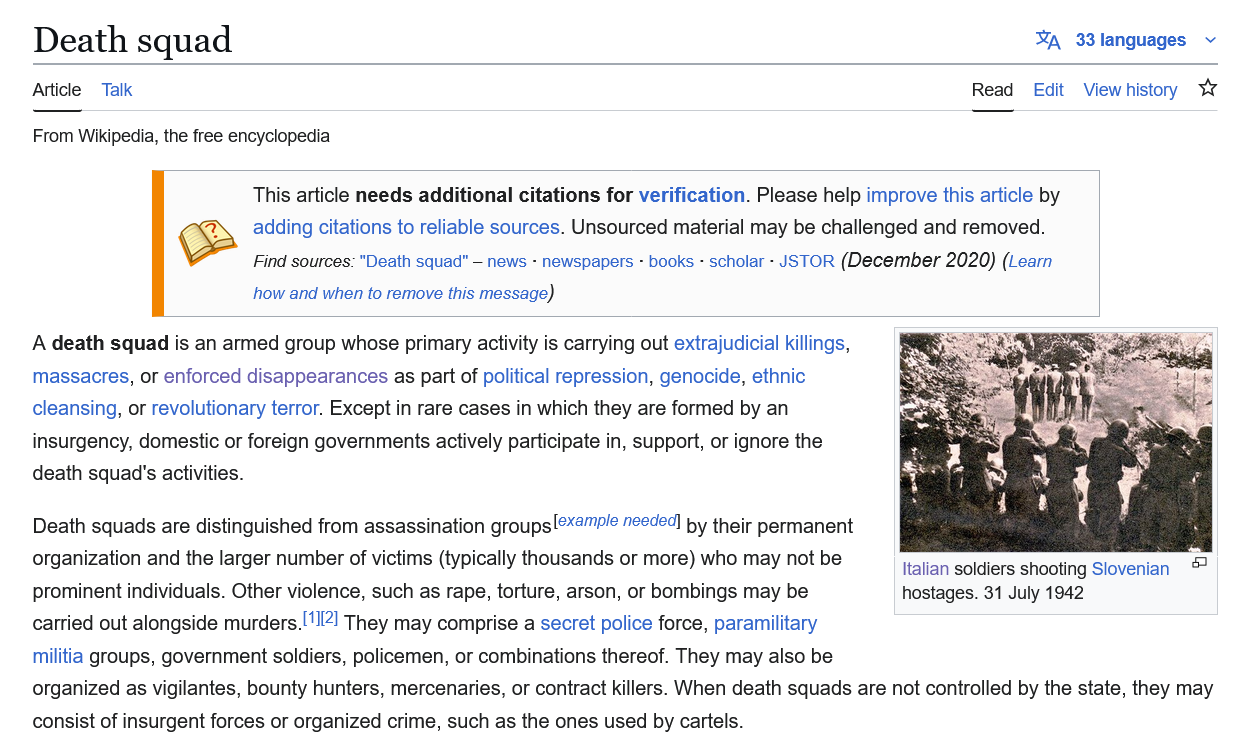This screenshot has width=1250, height=751.
Task: Follow the genocide link
Action: [700, 376]
